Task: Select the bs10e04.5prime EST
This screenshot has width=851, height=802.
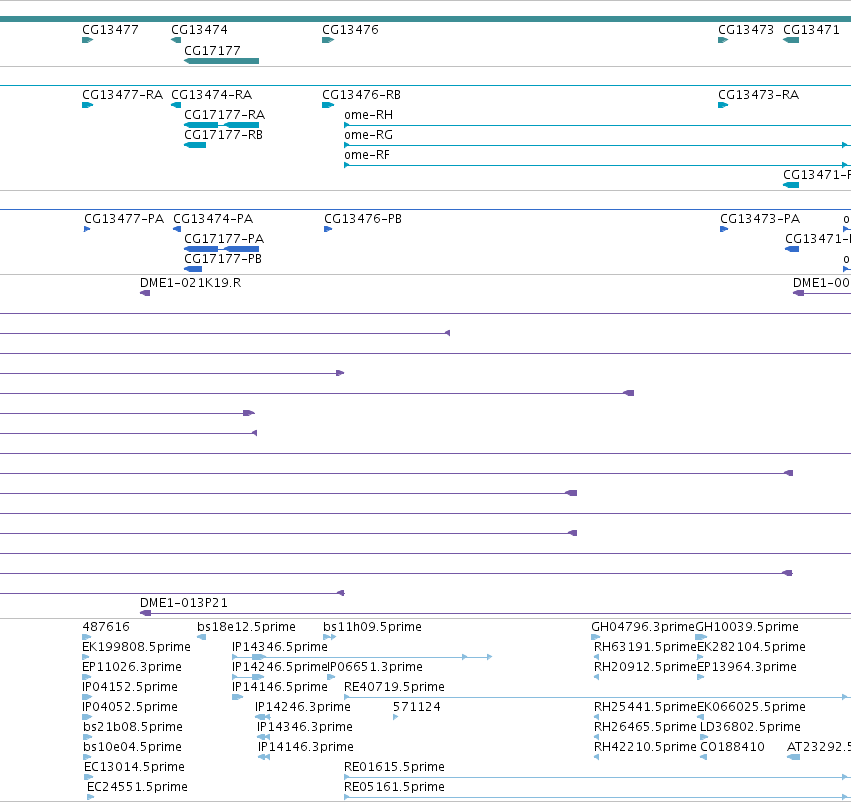Action: pos(132,747)
